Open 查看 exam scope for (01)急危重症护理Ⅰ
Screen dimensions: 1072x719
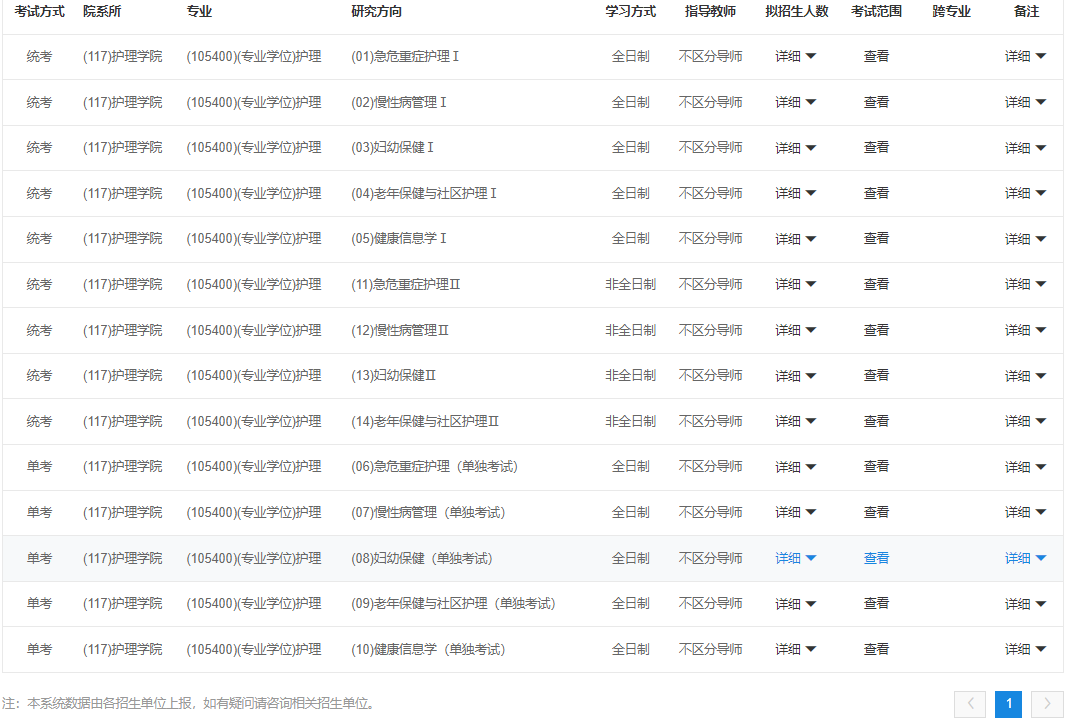[876, 57]
